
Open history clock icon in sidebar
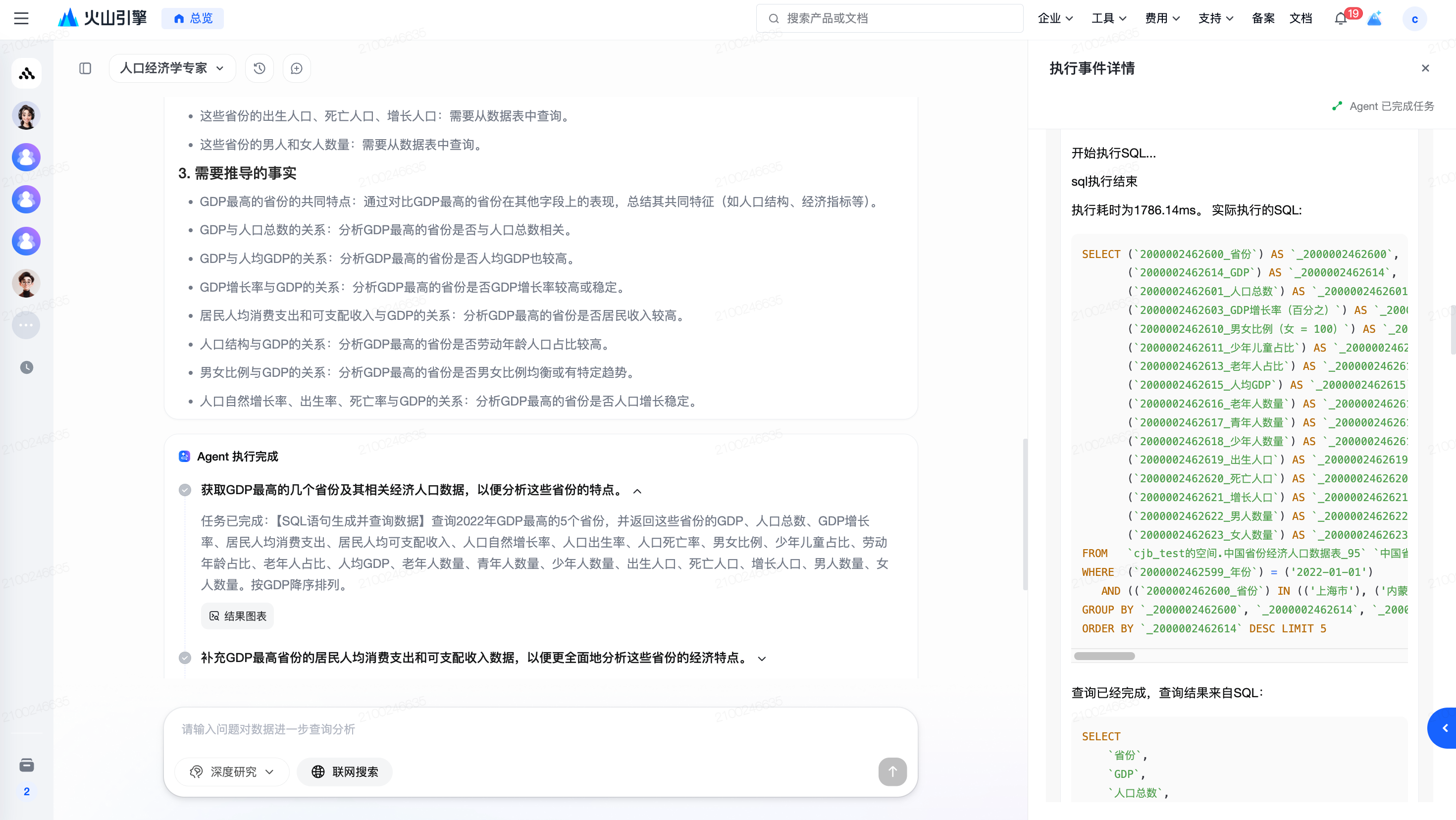(27, 367)
